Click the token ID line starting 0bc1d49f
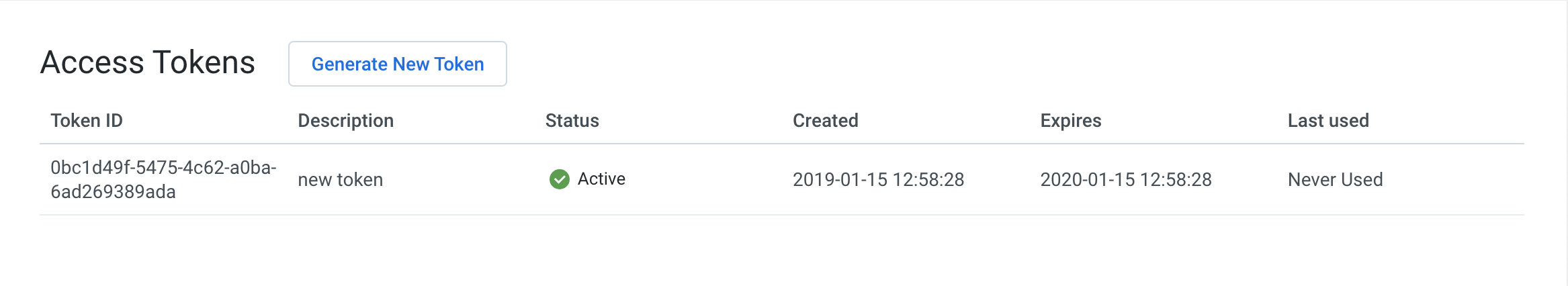This screenshot has height=286, width=1568. [163, 167]
